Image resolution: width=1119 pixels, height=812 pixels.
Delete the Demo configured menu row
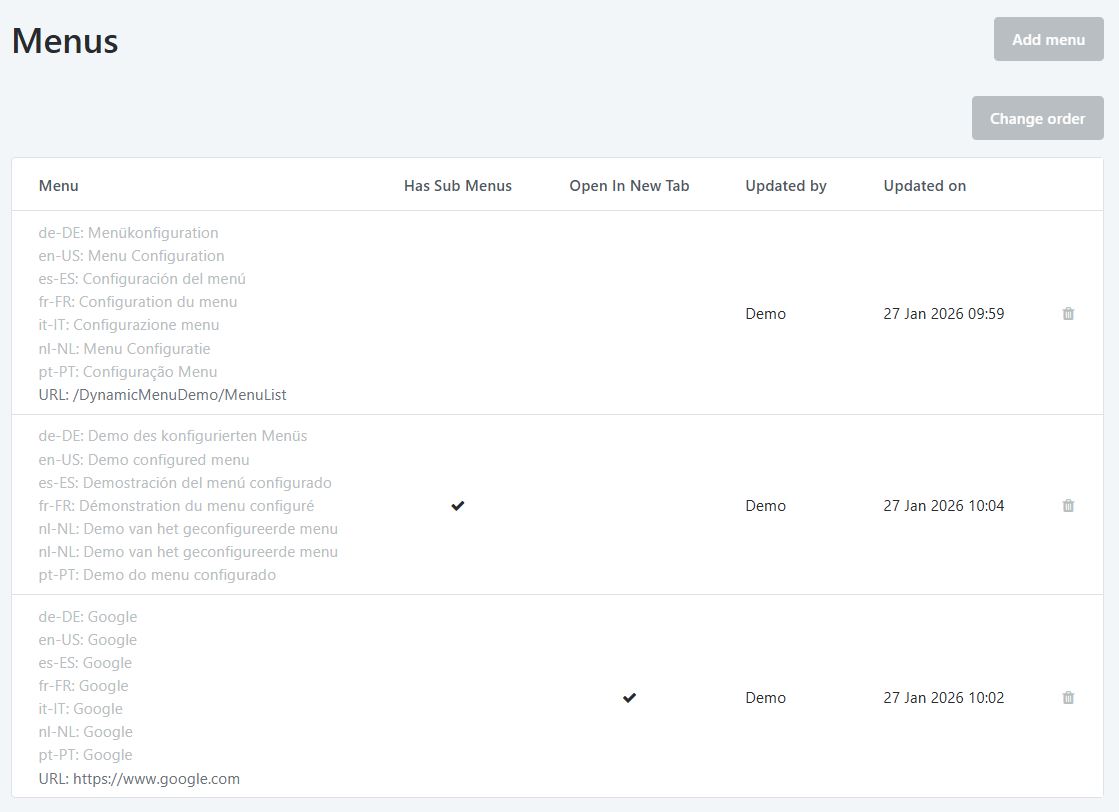(x=1068, y=505)
